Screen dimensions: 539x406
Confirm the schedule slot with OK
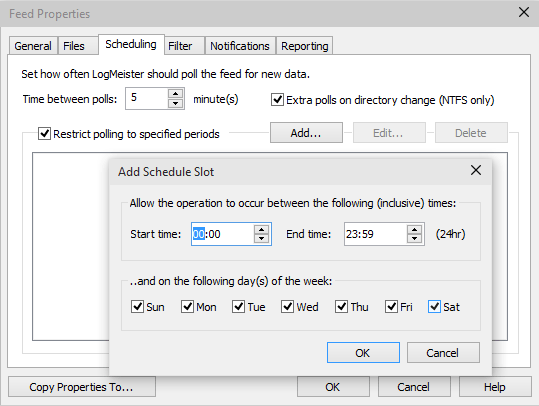pos(363,353)
